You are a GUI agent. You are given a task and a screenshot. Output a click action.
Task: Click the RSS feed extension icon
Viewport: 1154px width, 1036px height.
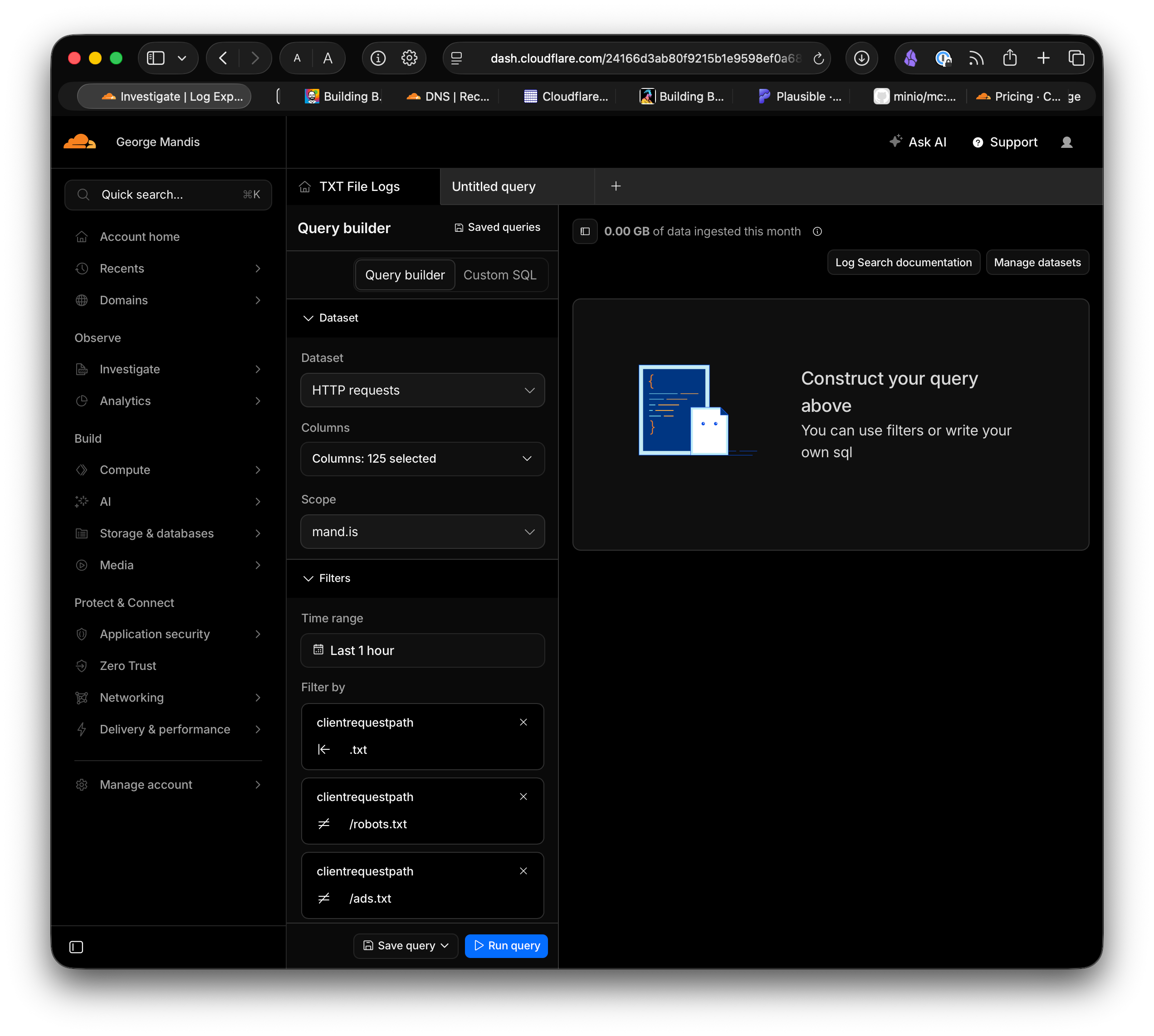click(976, 58)
